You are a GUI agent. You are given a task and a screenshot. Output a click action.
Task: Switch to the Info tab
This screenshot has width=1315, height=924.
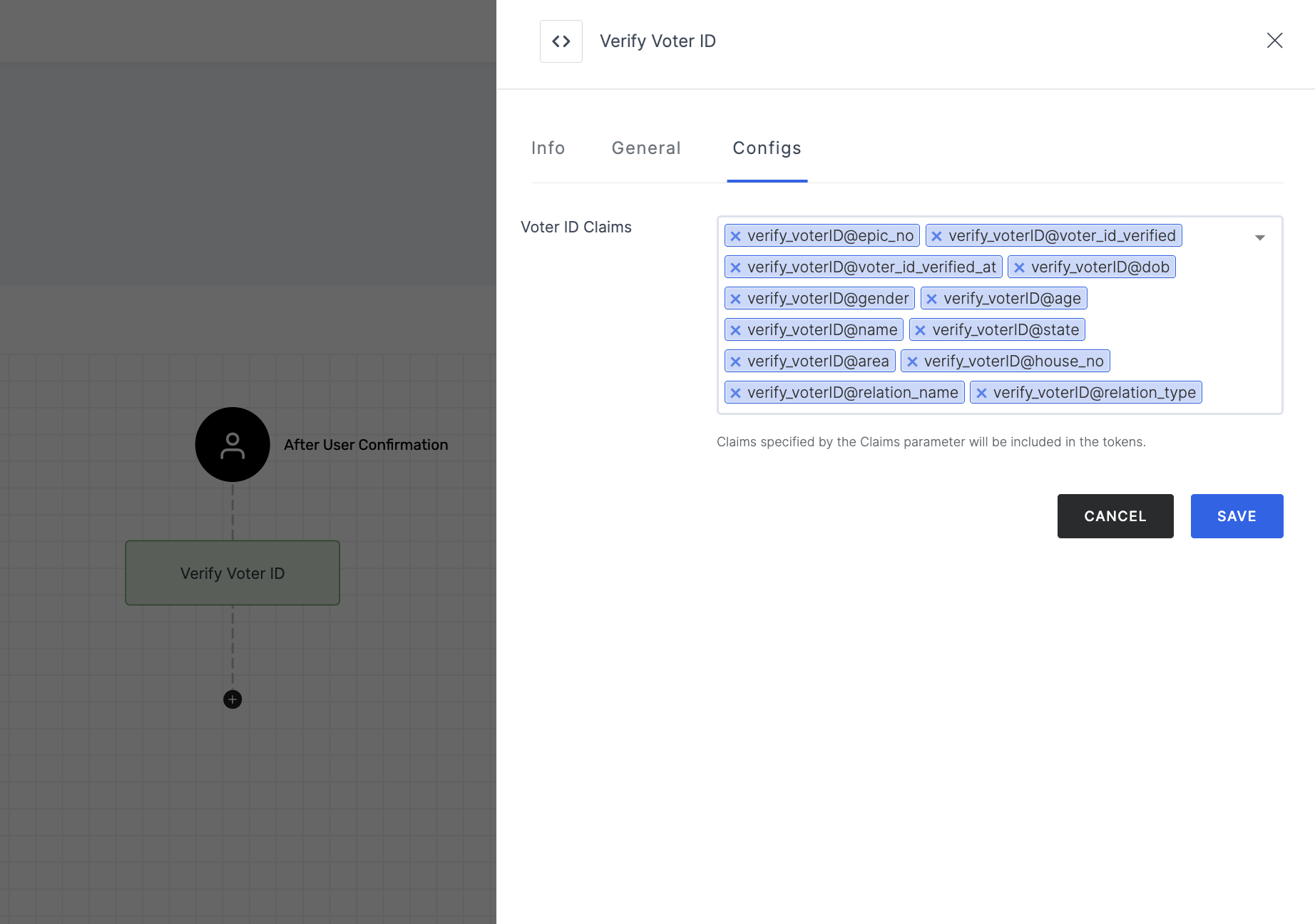pos(548,148)
